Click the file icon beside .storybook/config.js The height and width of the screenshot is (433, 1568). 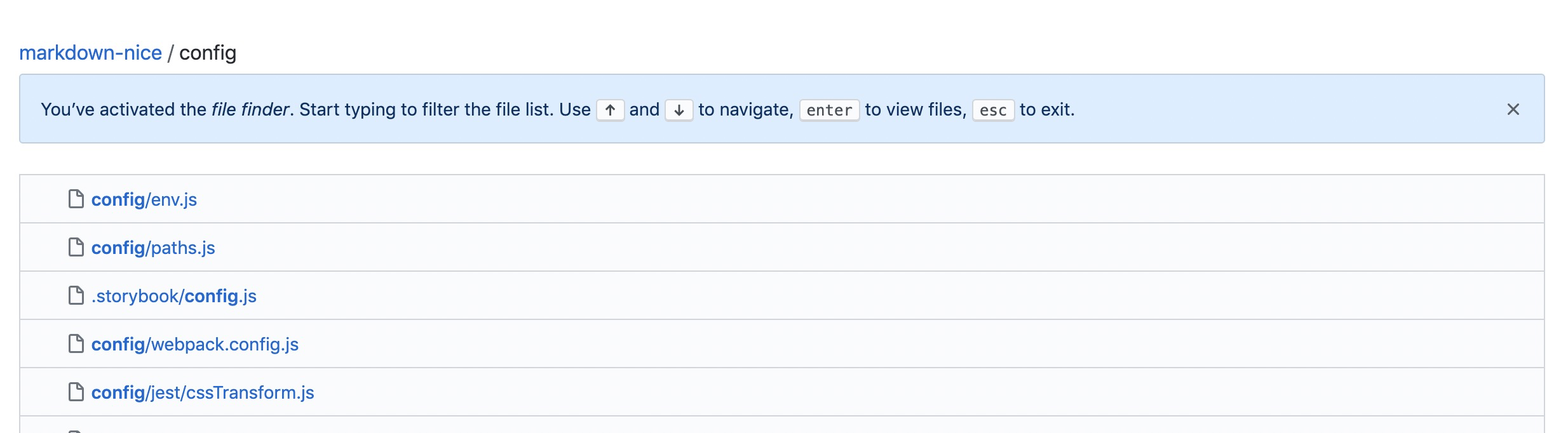click(x=76, y=295)
